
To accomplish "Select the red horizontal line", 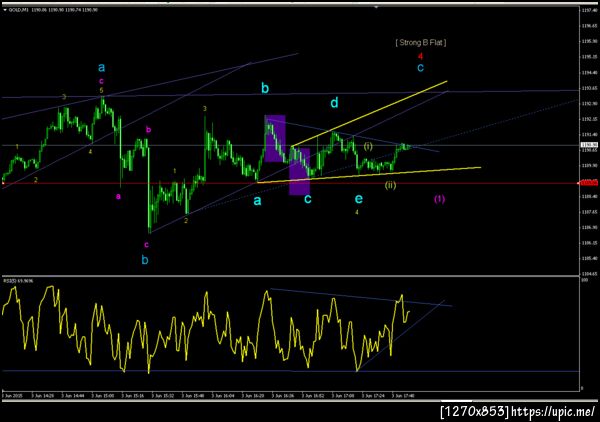I will click(x=291, y=183).
